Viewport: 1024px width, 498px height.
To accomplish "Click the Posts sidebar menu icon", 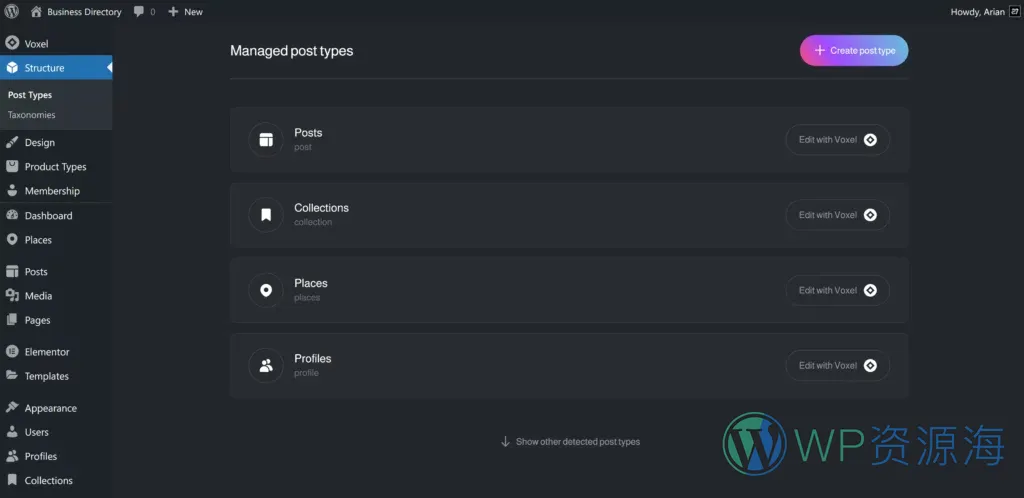I will (x=12, y=272).
